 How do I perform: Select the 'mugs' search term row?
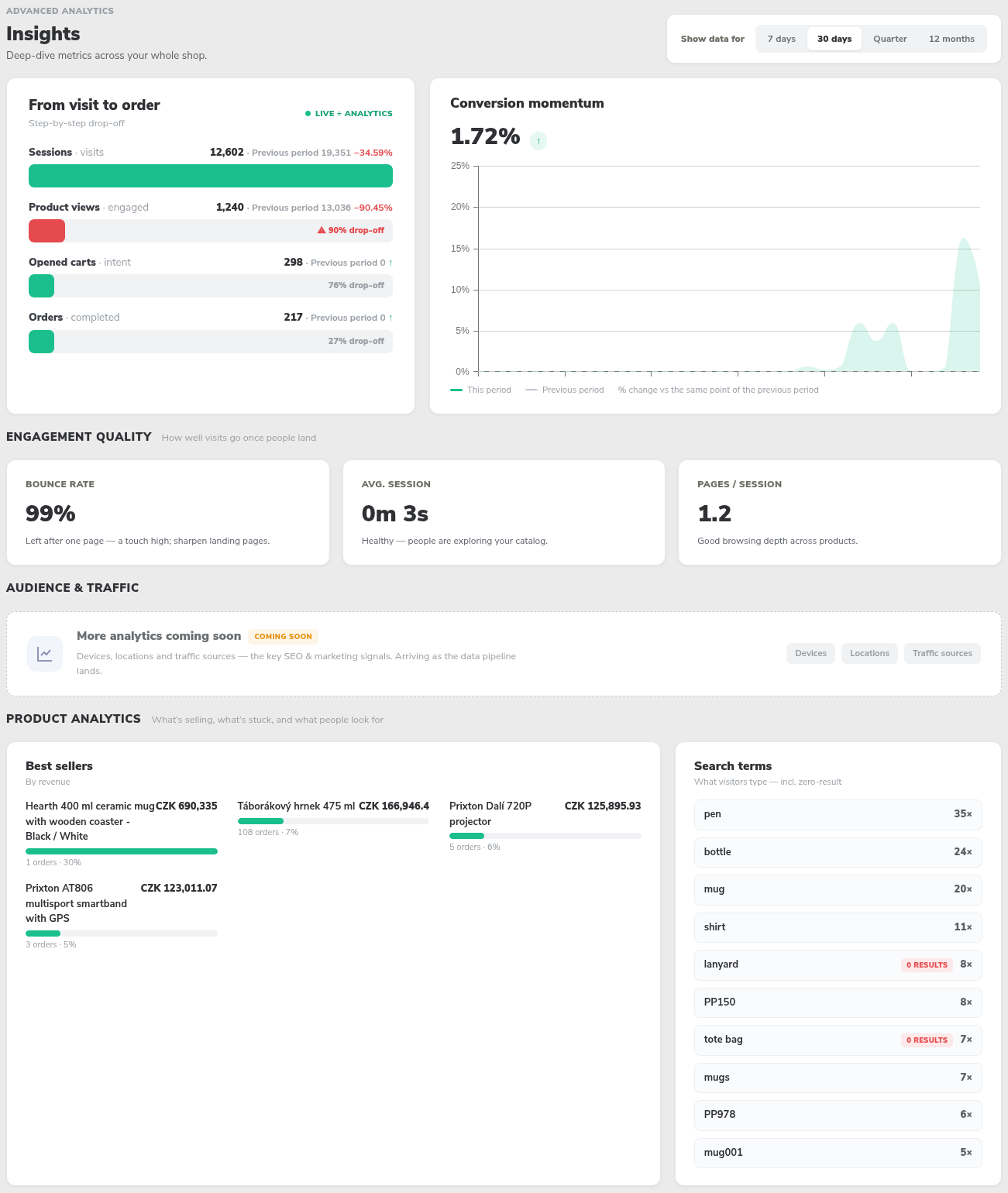838,1078
